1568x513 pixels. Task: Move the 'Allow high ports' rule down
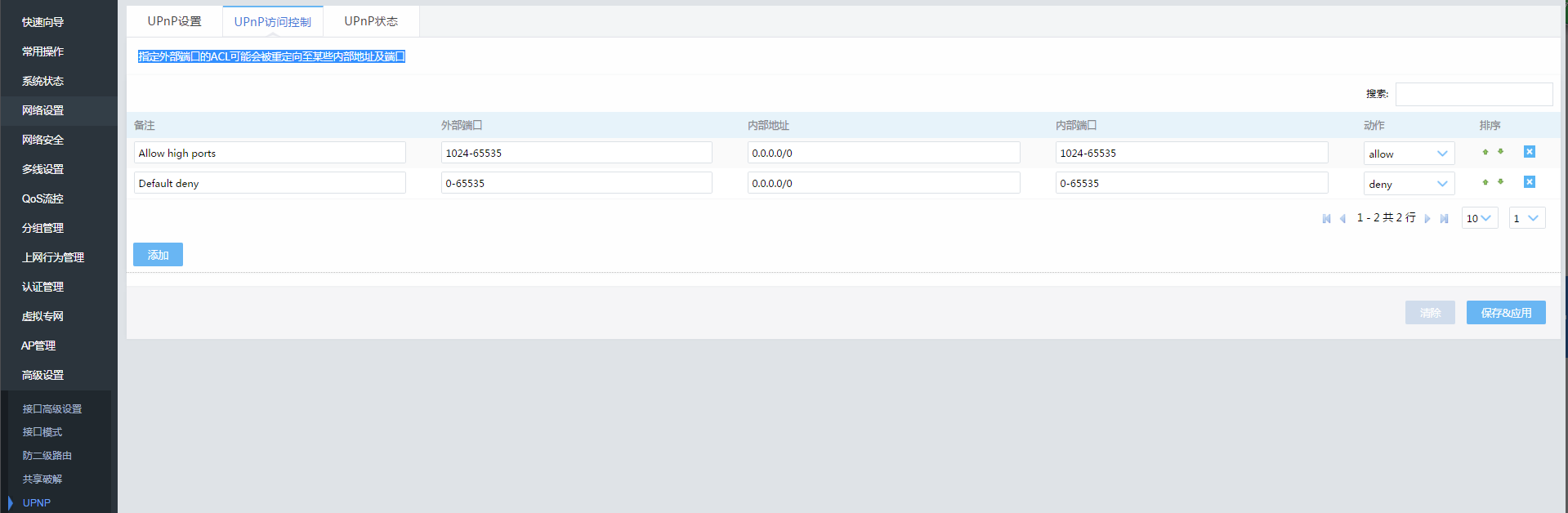click(1500, 152)
